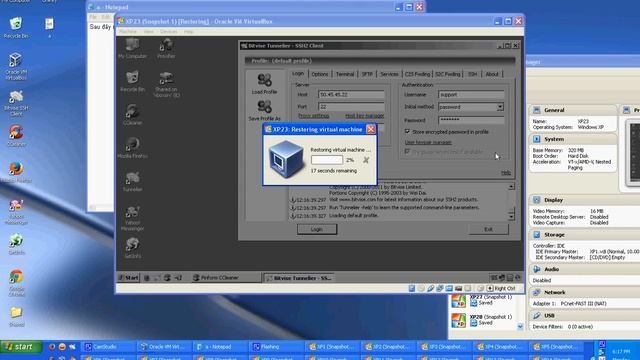Open Mozilla Firefox on host desktop

[x=16, y=172]
